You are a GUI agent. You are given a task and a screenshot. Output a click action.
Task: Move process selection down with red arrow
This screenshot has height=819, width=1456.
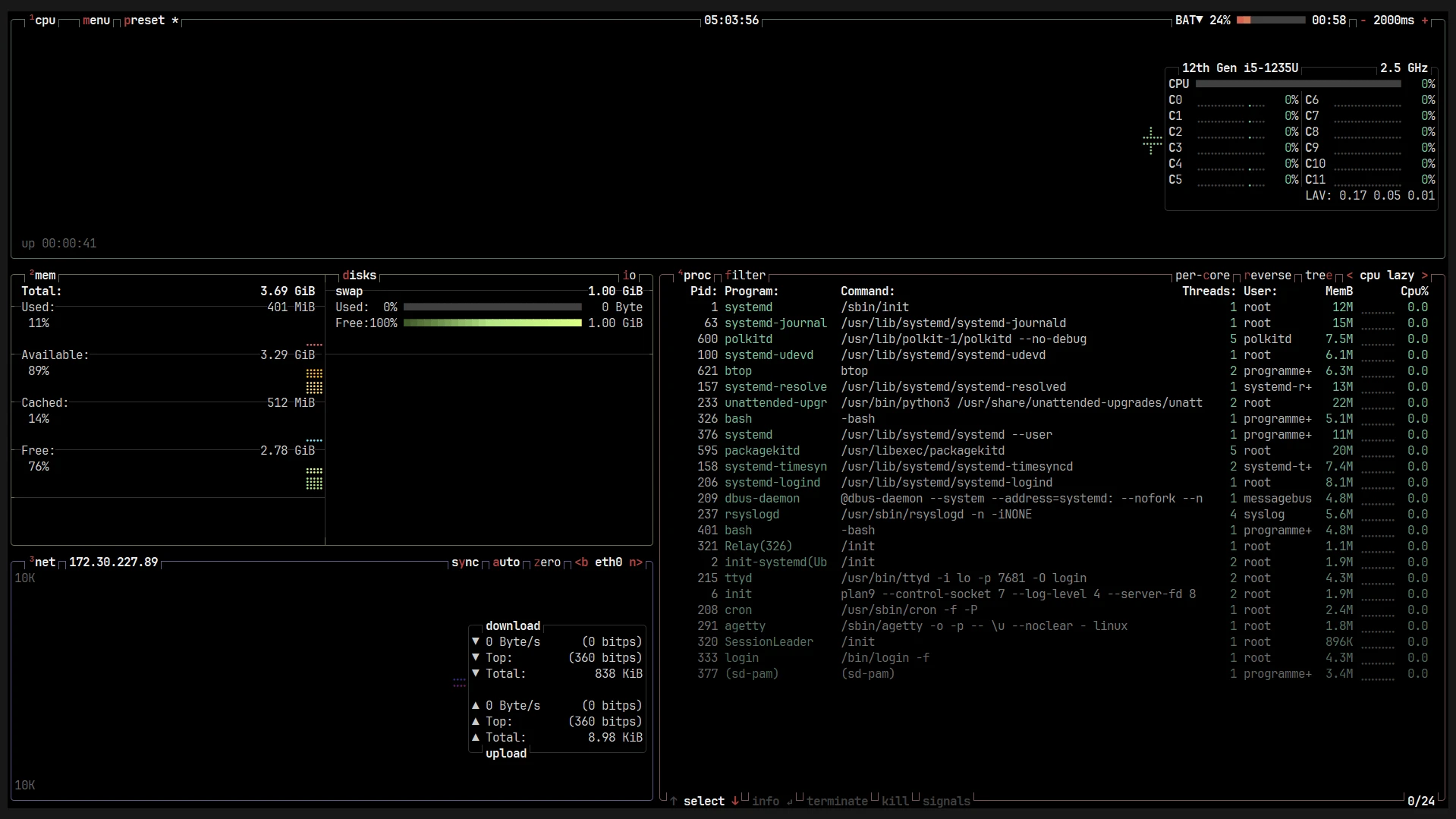click(x=734, y=801)
